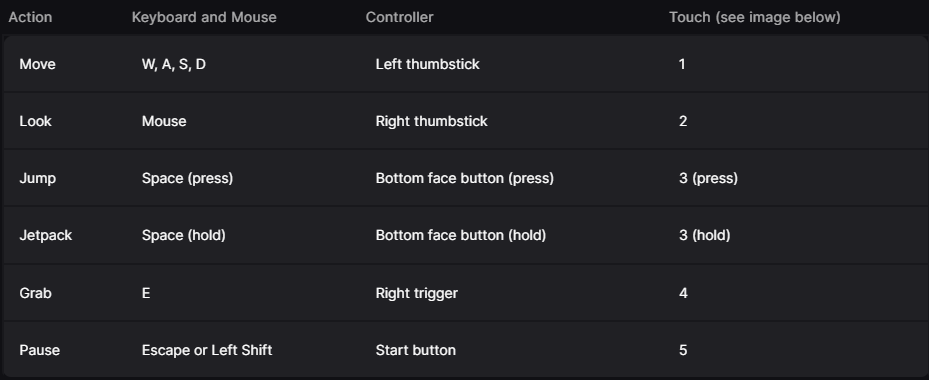Image resolution: width=929 pixels, height=380 pixels.
Task: Click Bottom face button (press) cell
Action: coord(464,178)
